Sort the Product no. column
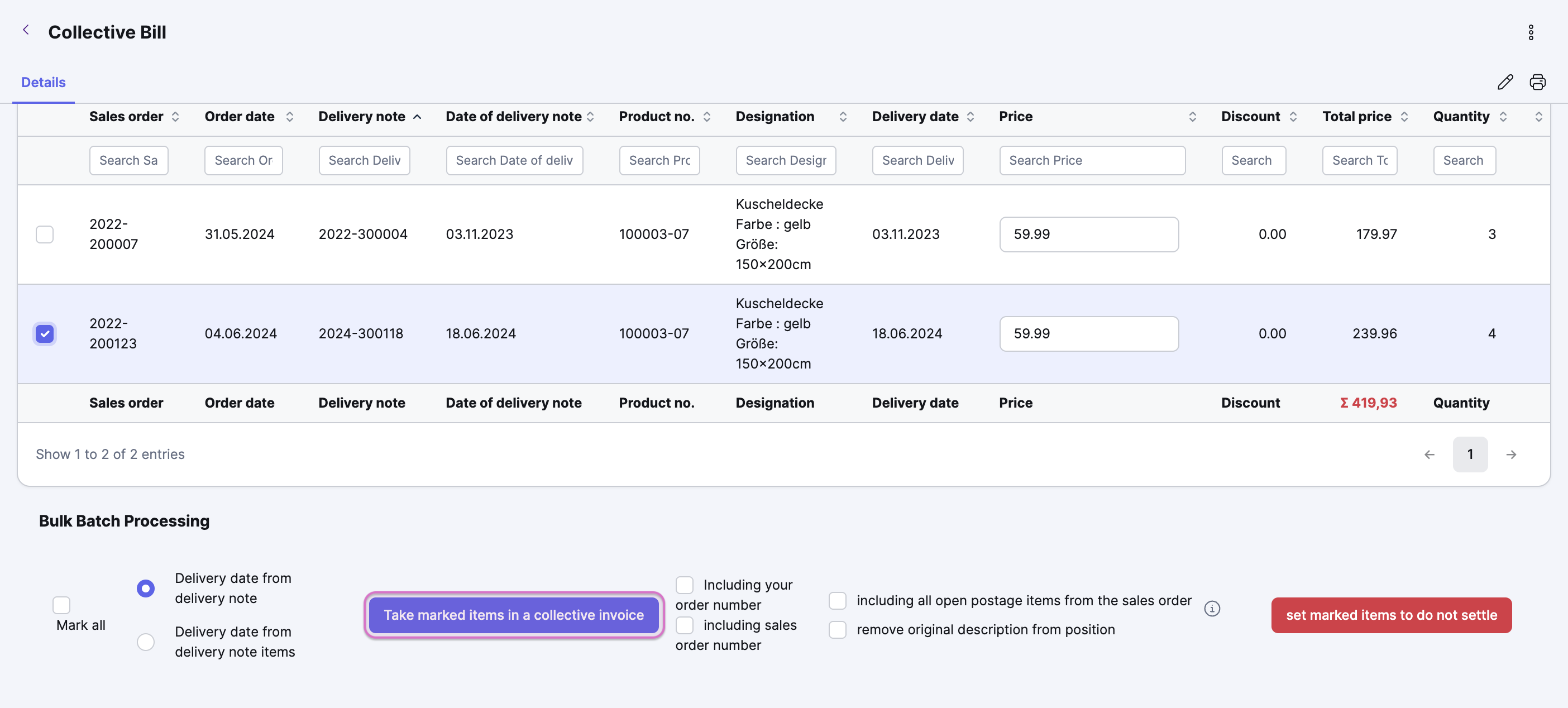 (706, 117)
